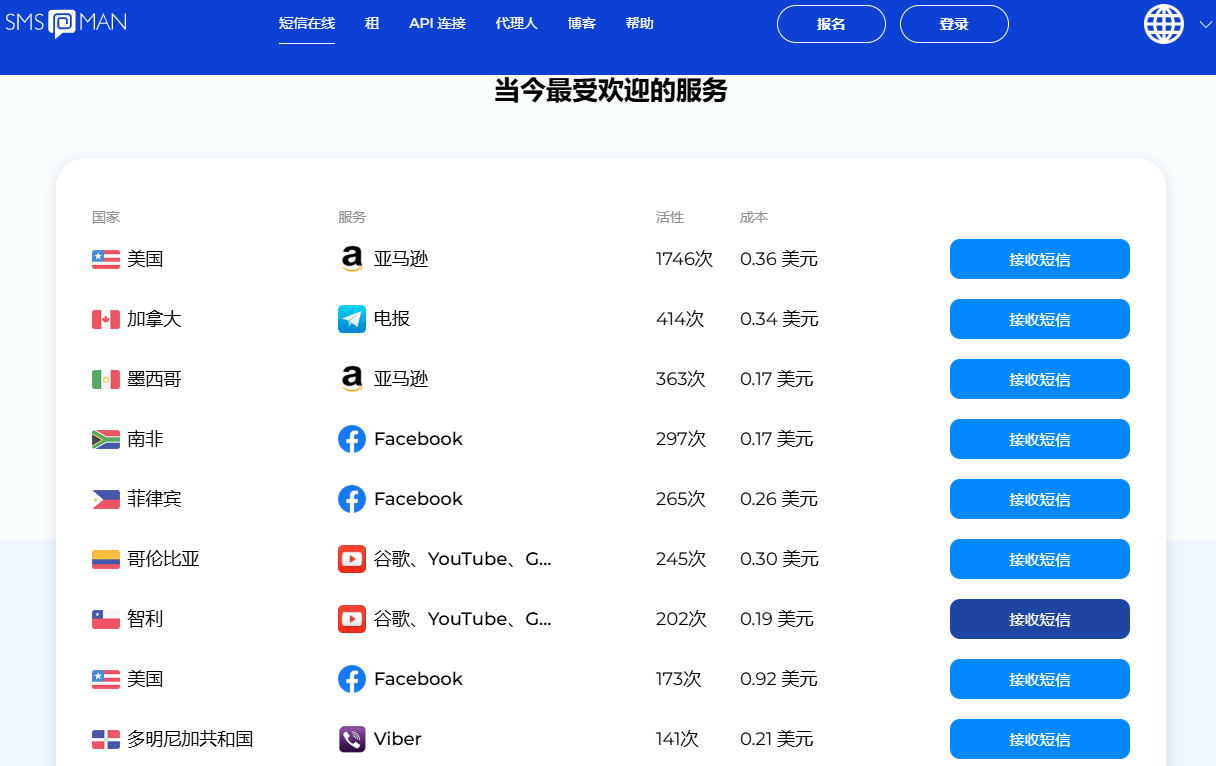Click 接收短信 for 加拿大 电报
This screenshot has width=1216, height=766.
tap(1040, 319)
